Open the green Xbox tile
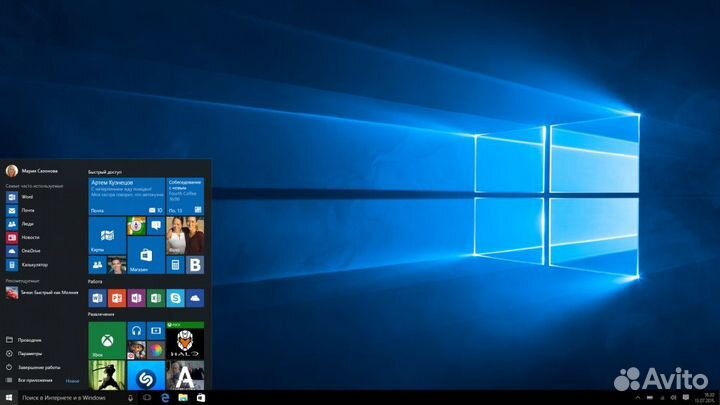 pos(107,340)
